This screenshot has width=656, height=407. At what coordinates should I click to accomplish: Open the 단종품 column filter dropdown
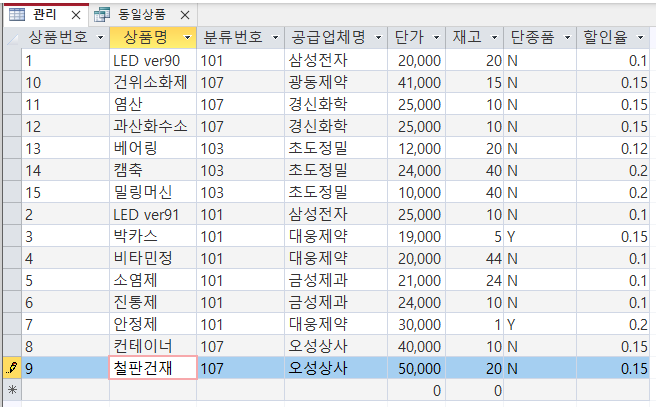pos(567,38)
